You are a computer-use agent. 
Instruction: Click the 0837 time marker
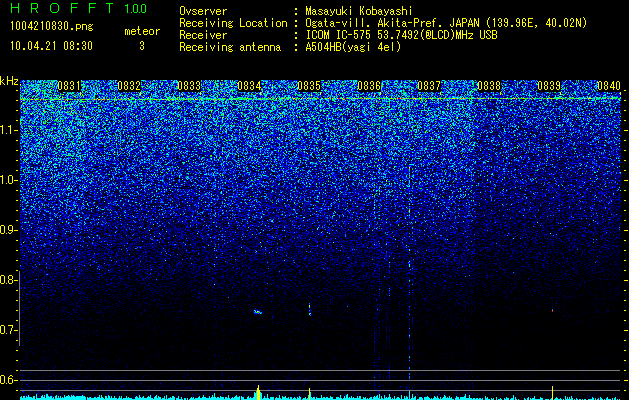coord(429,86)
